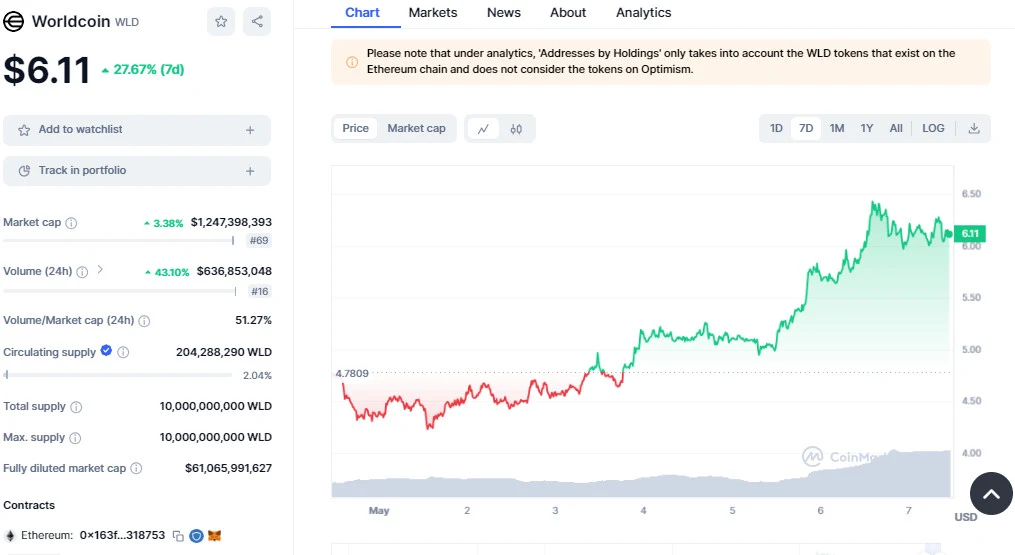Click Add to watchlist button
Screen dimensions: 1015x555
coord(137,130)
